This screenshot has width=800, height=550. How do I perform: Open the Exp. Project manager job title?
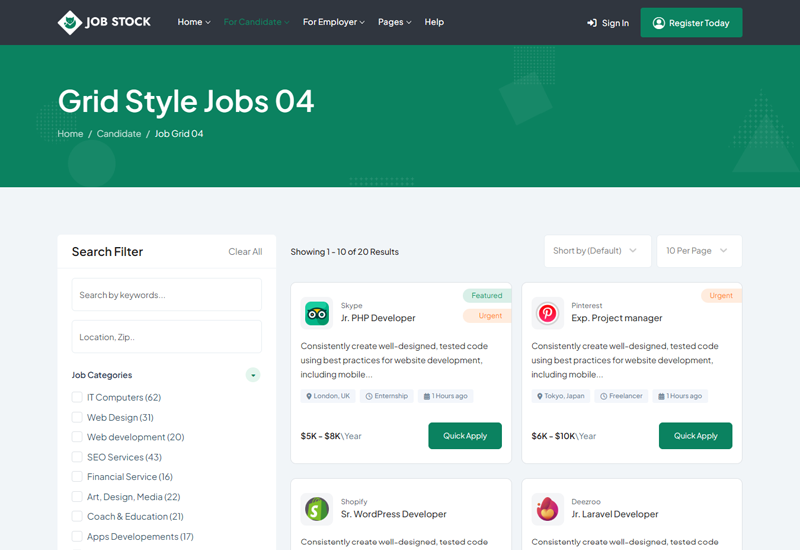[x=617, y=318]
